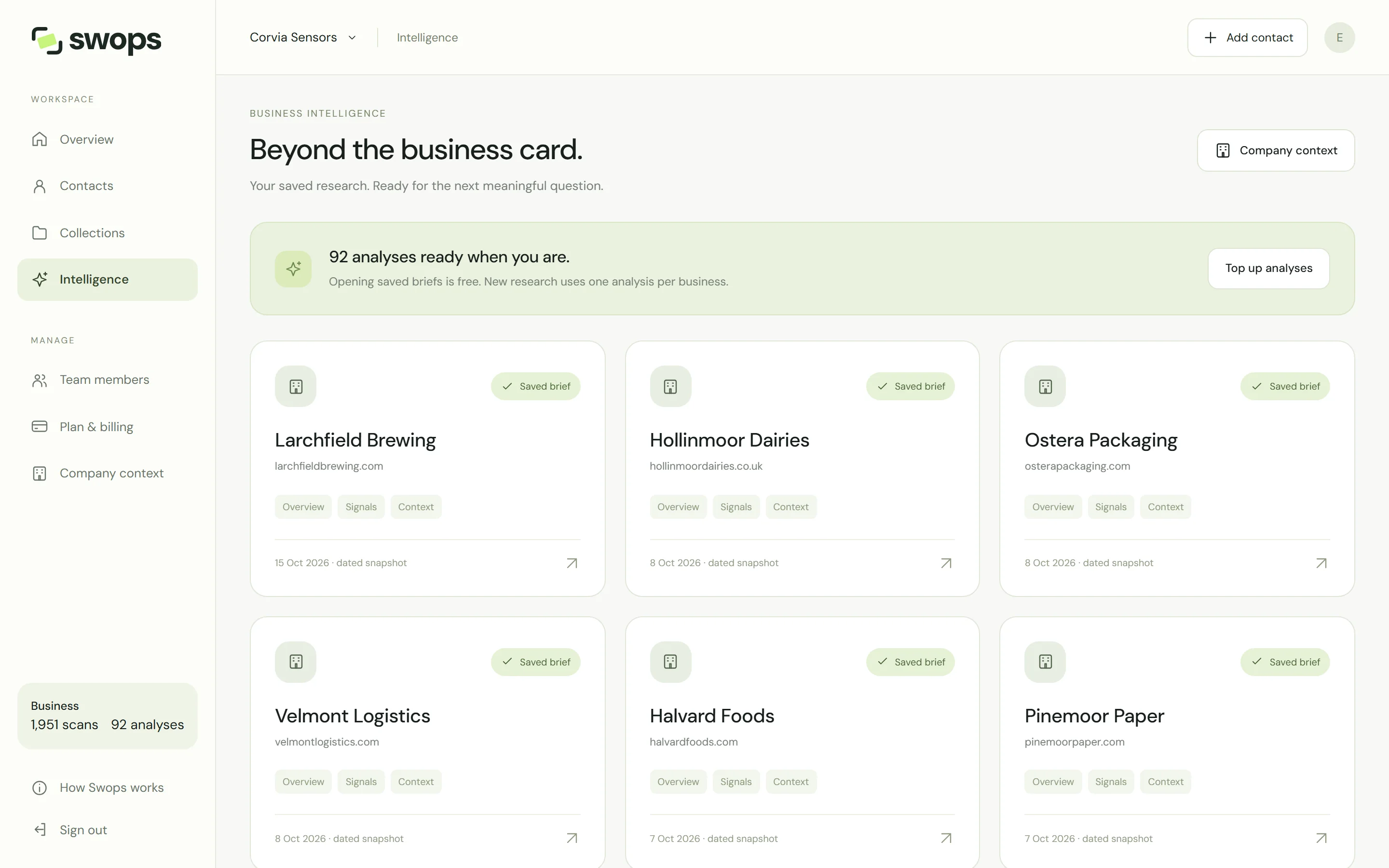Click the Saved brief badge on Larchfield Brewing
Image resolution: width=1389 pixels, height=868 pixels.
click(535, 386)
